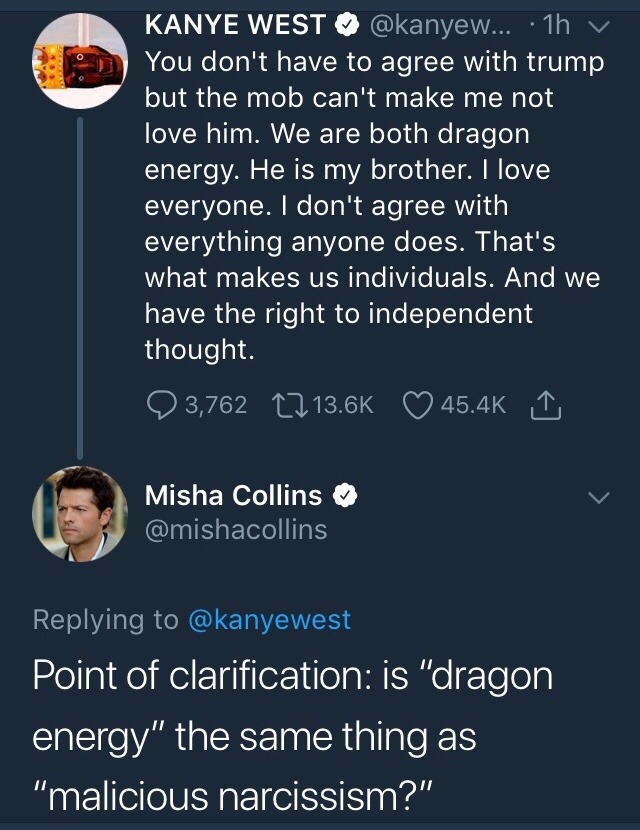Click the reply speech bubble icon

click(160, 404)
